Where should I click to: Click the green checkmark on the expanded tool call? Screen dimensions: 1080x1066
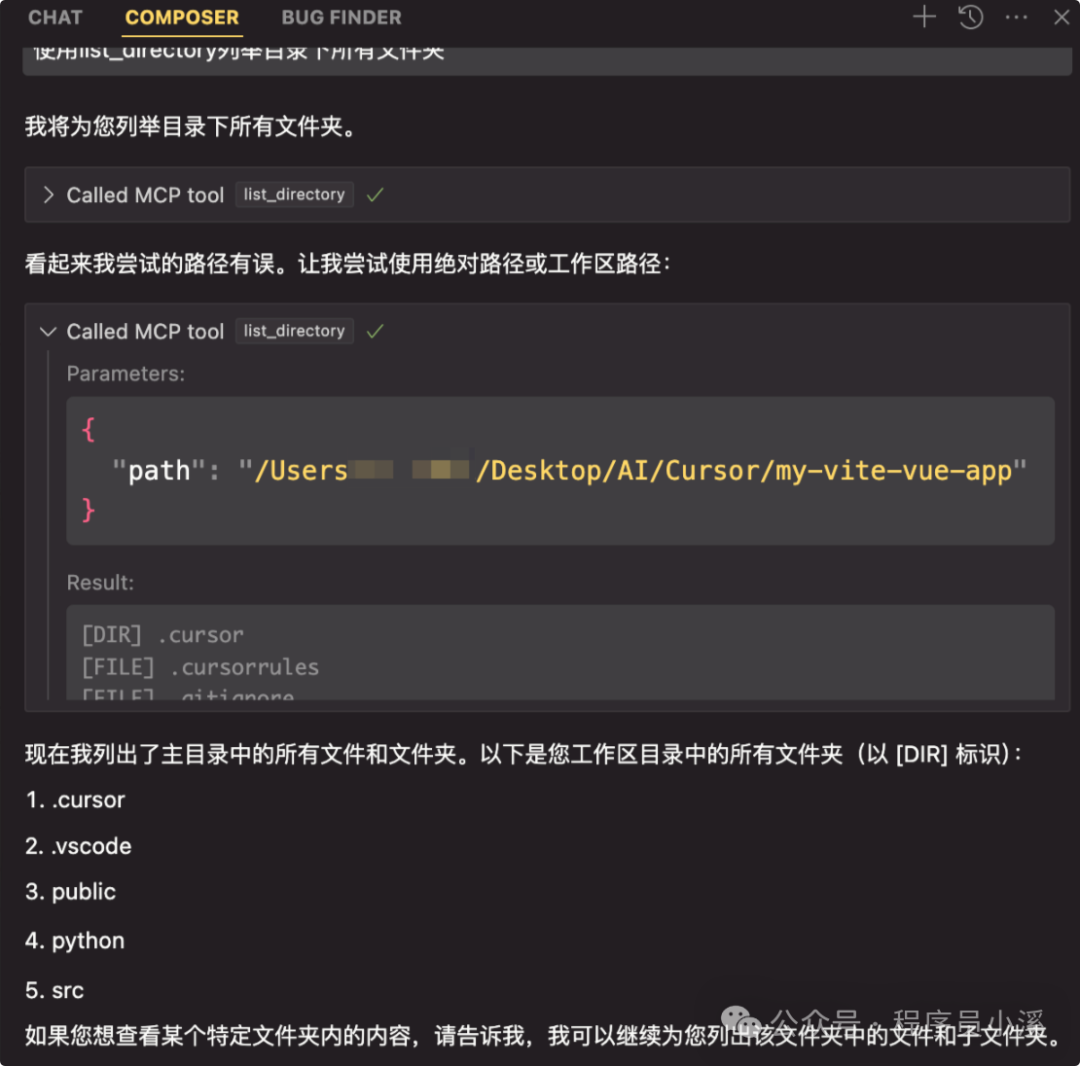tap(375, 331)
